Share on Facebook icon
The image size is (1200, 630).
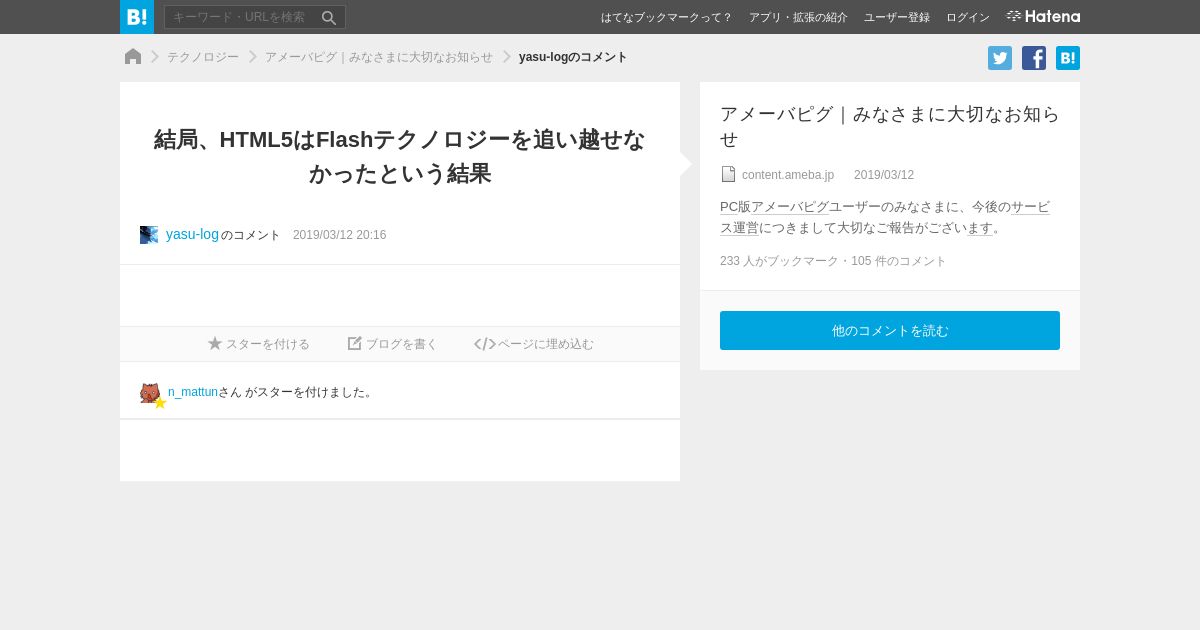point(1034,58)
